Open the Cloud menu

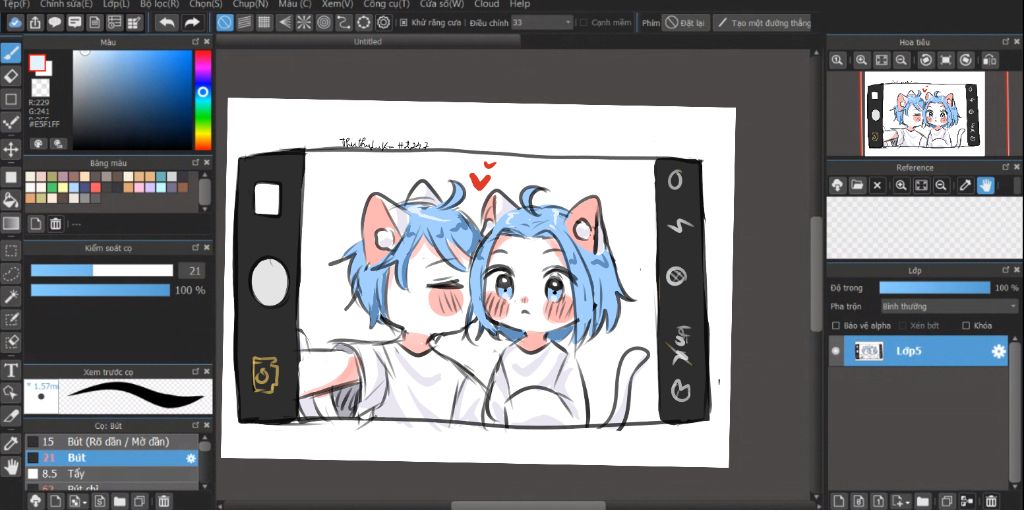click(x=487, y=4)
